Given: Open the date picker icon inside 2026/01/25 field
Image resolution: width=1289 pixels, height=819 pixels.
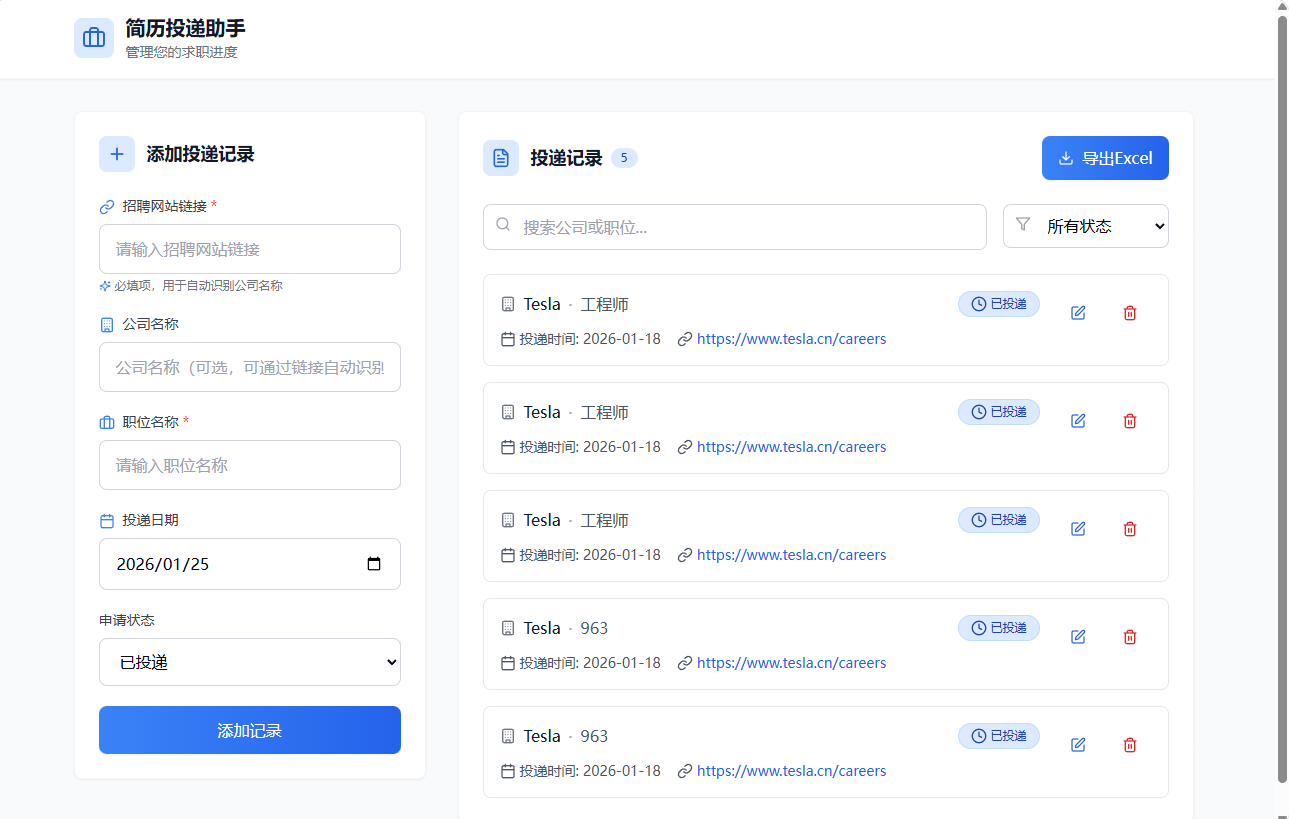Looking at the screenshot, I should [374, 564].
